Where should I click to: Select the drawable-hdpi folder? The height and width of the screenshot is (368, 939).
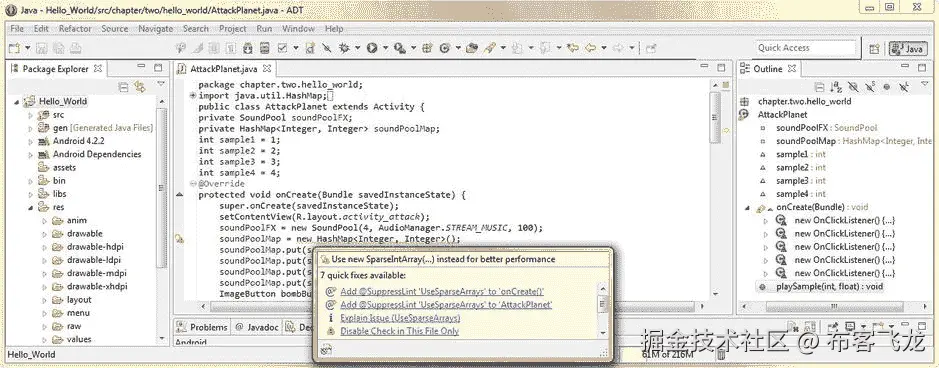(x=95, y=247)
